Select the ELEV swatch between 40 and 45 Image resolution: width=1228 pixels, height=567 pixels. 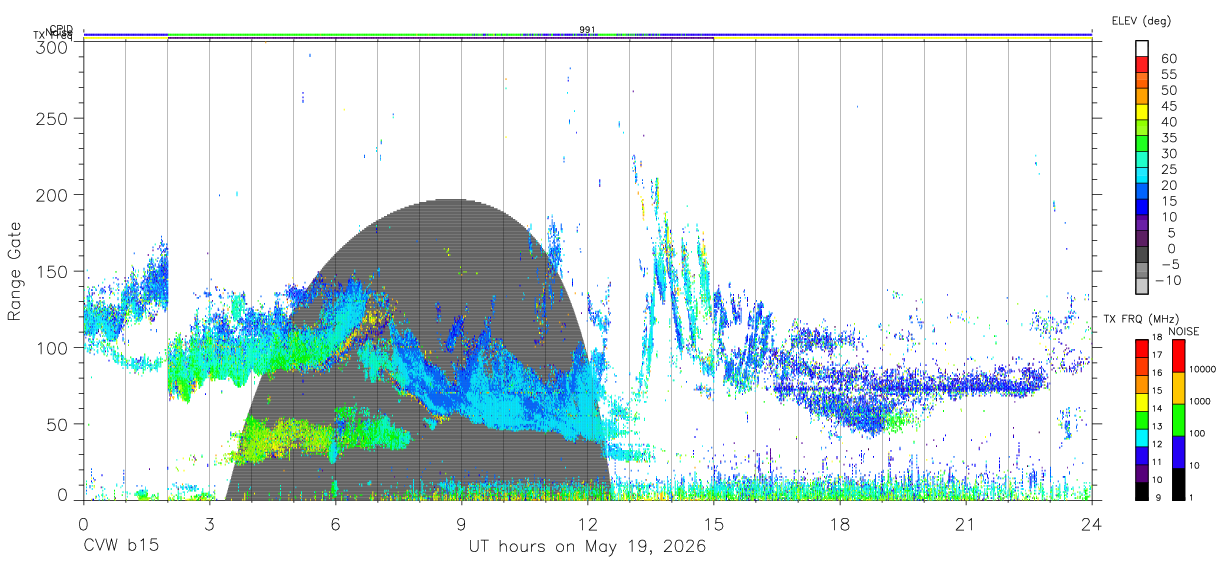pyautogui.click(x=1142, y=113)
